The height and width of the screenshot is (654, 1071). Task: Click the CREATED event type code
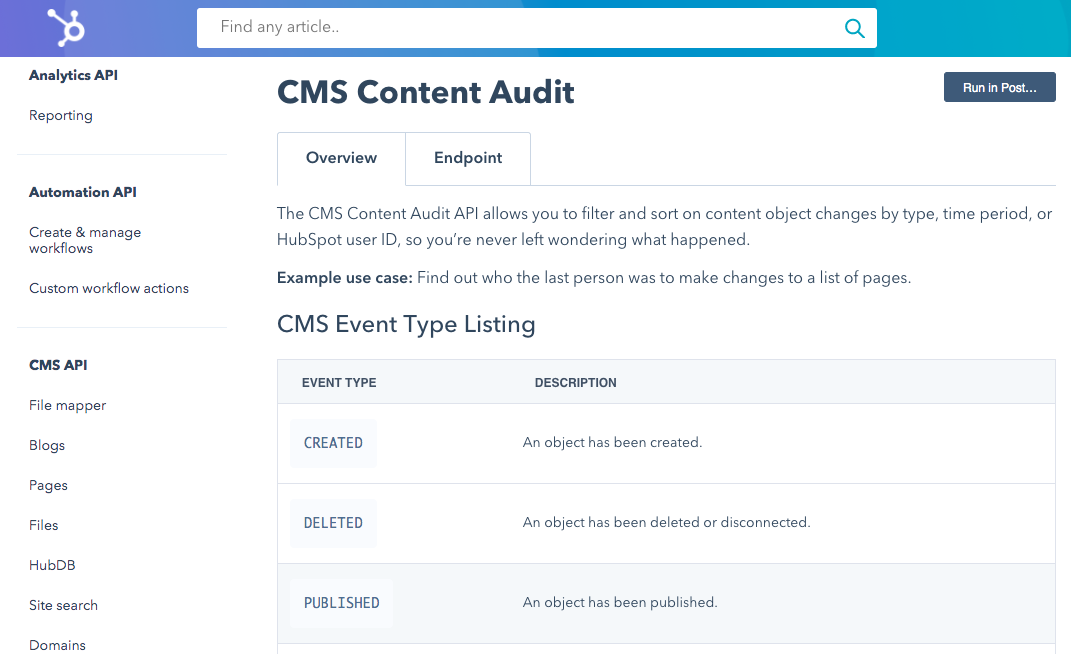(x=333, y=443)
